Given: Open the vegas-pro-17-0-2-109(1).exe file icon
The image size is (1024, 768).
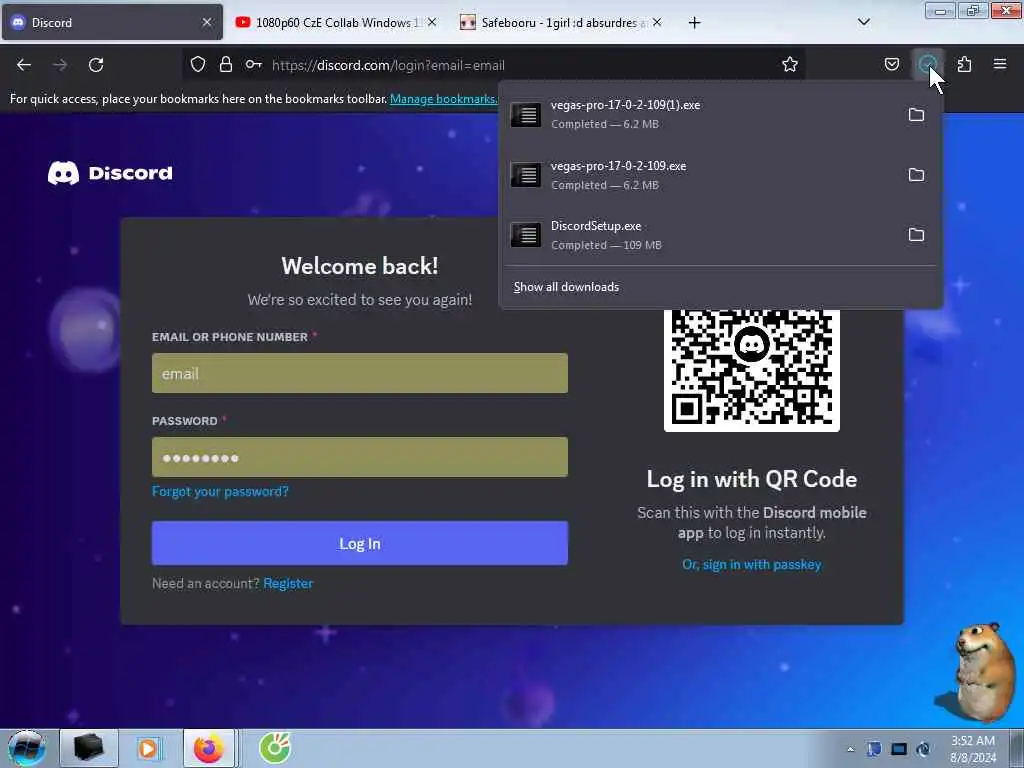Looking at the screenshot, I should (526, 115).
